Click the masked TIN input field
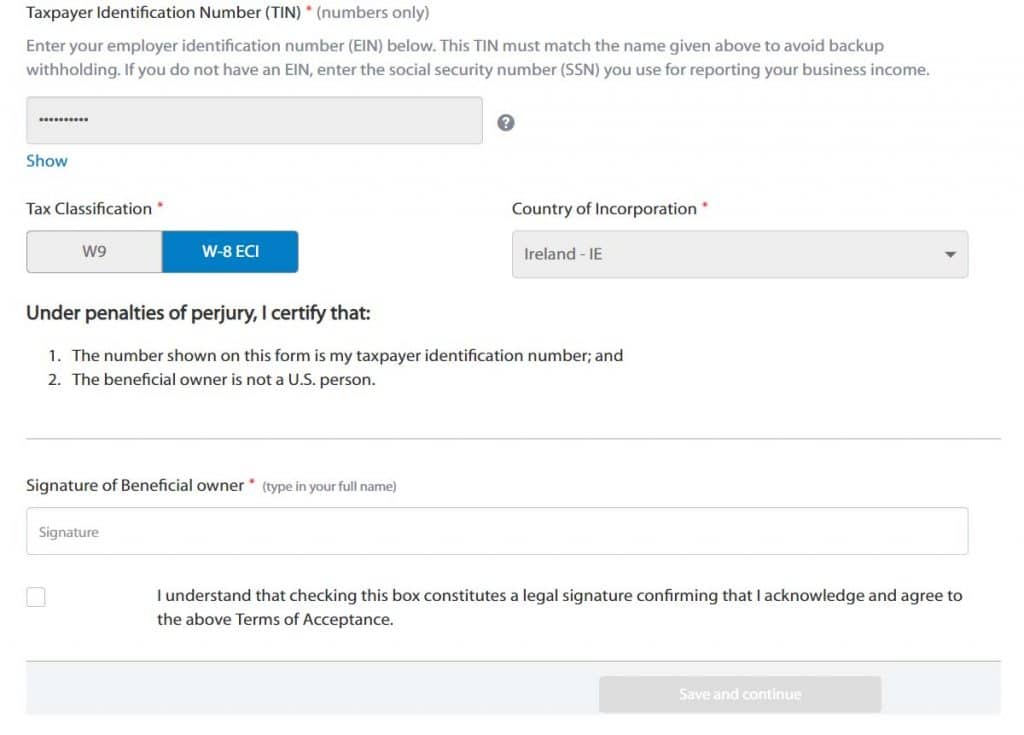The width and height of the screenshot is (1024, 735). point(254,120)
